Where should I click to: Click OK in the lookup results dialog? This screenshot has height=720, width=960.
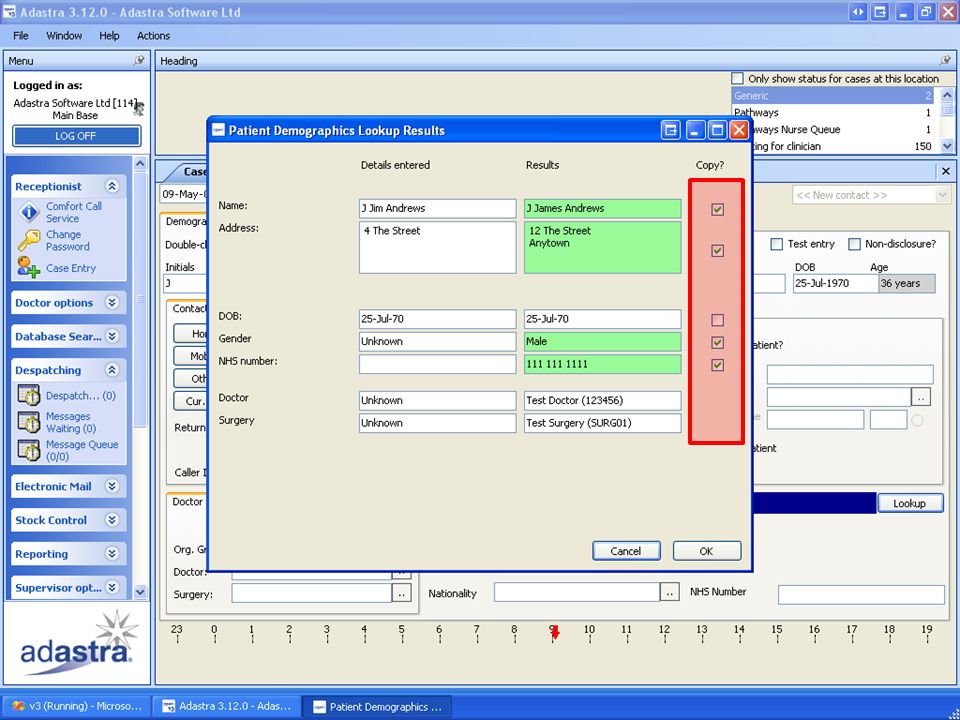707,551
